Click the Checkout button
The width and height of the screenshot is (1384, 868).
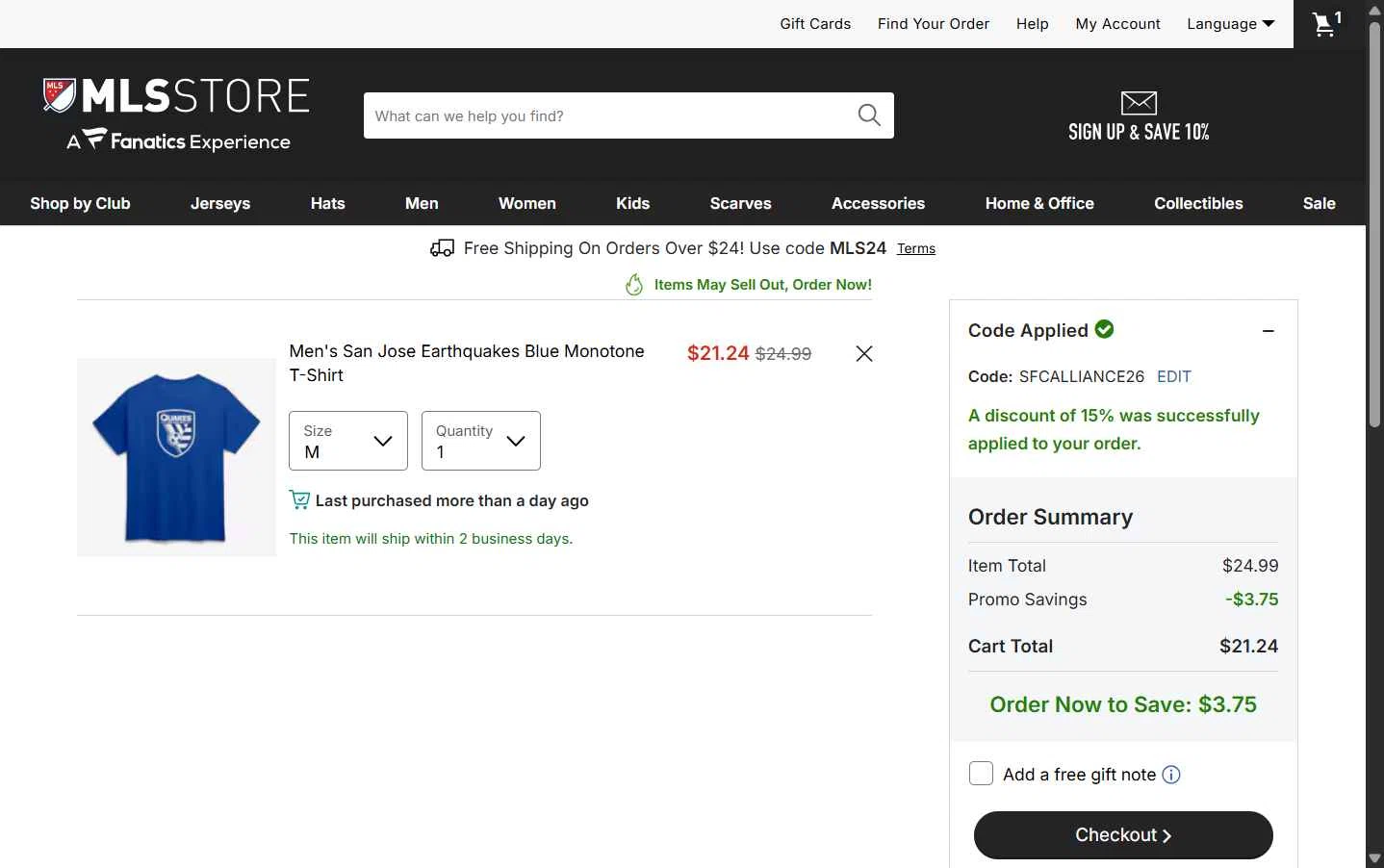click(x=1123, y=835)
